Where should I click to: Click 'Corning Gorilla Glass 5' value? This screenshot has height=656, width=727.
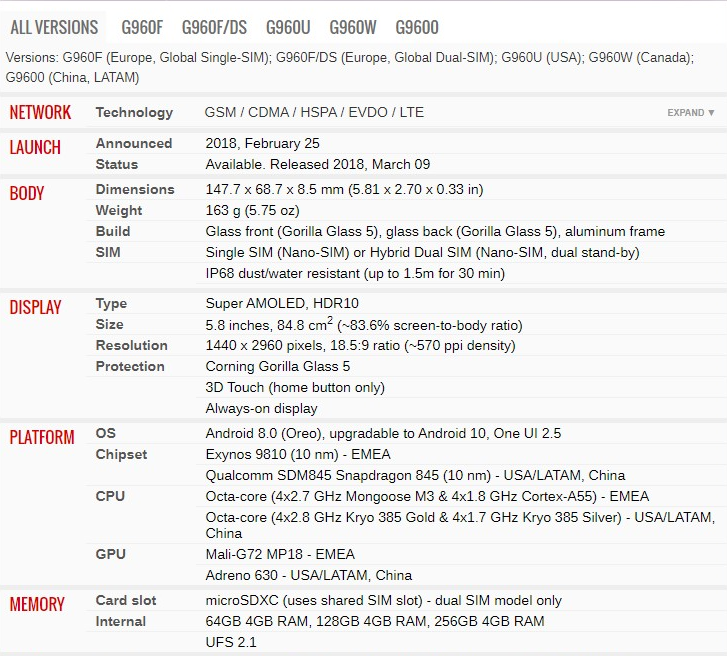tap(278, 366)
